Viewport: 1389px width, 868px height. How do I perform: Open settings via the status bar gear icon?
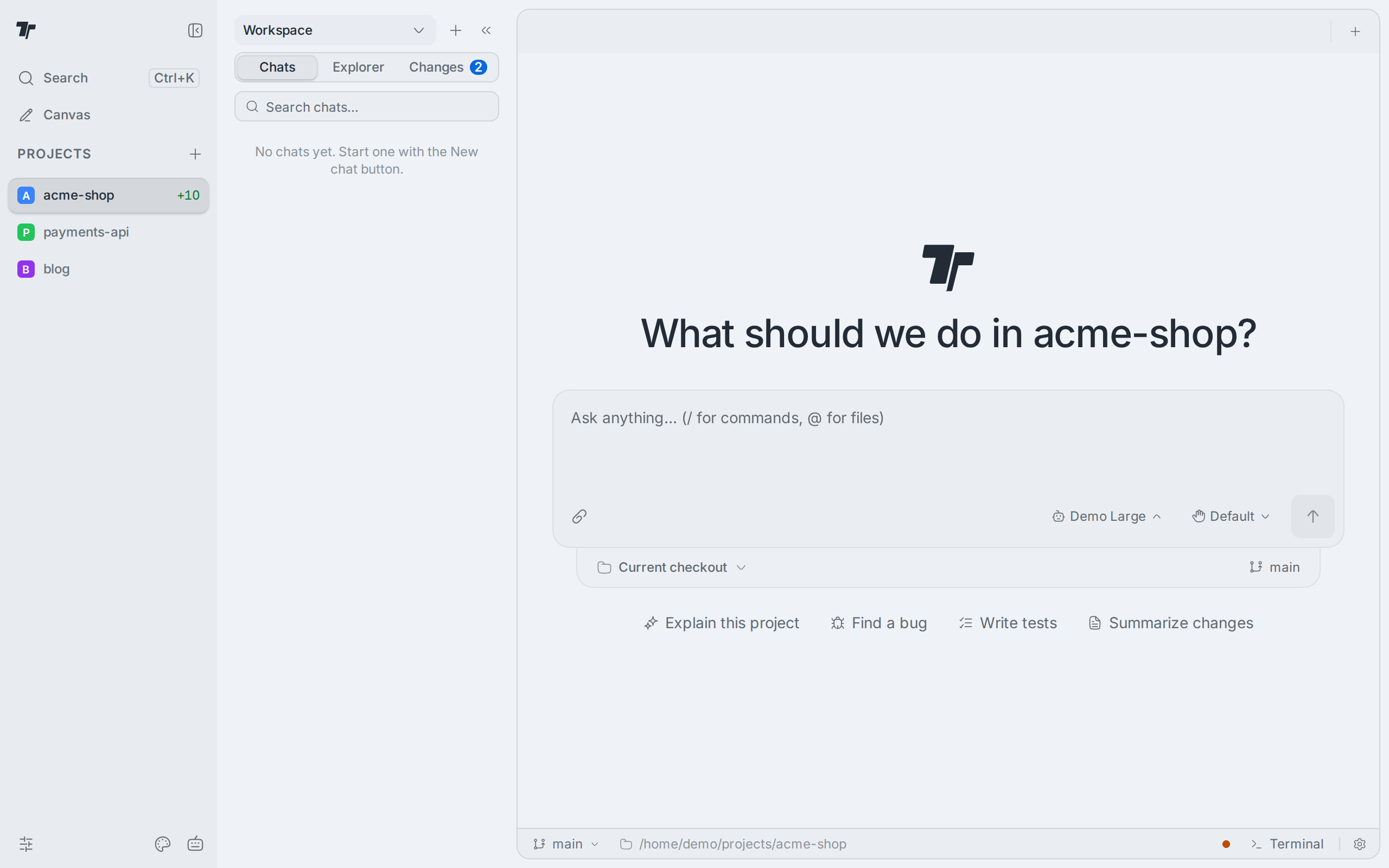(1359, 844)
